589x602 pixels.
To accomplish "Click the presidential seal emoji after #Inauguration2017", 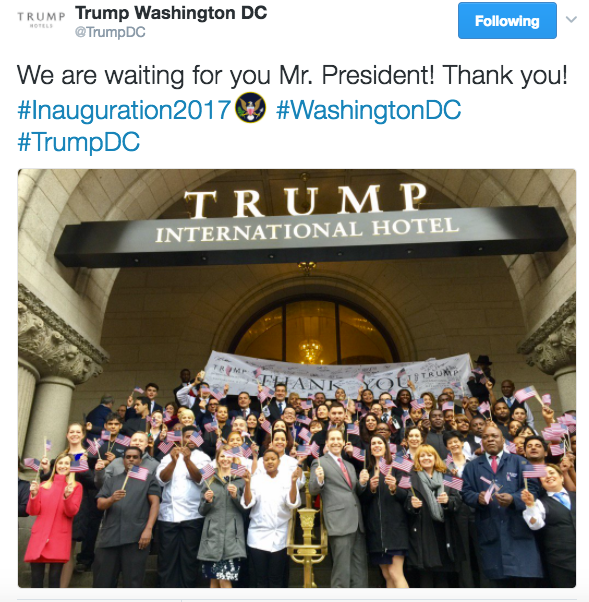I will point(250,108).
